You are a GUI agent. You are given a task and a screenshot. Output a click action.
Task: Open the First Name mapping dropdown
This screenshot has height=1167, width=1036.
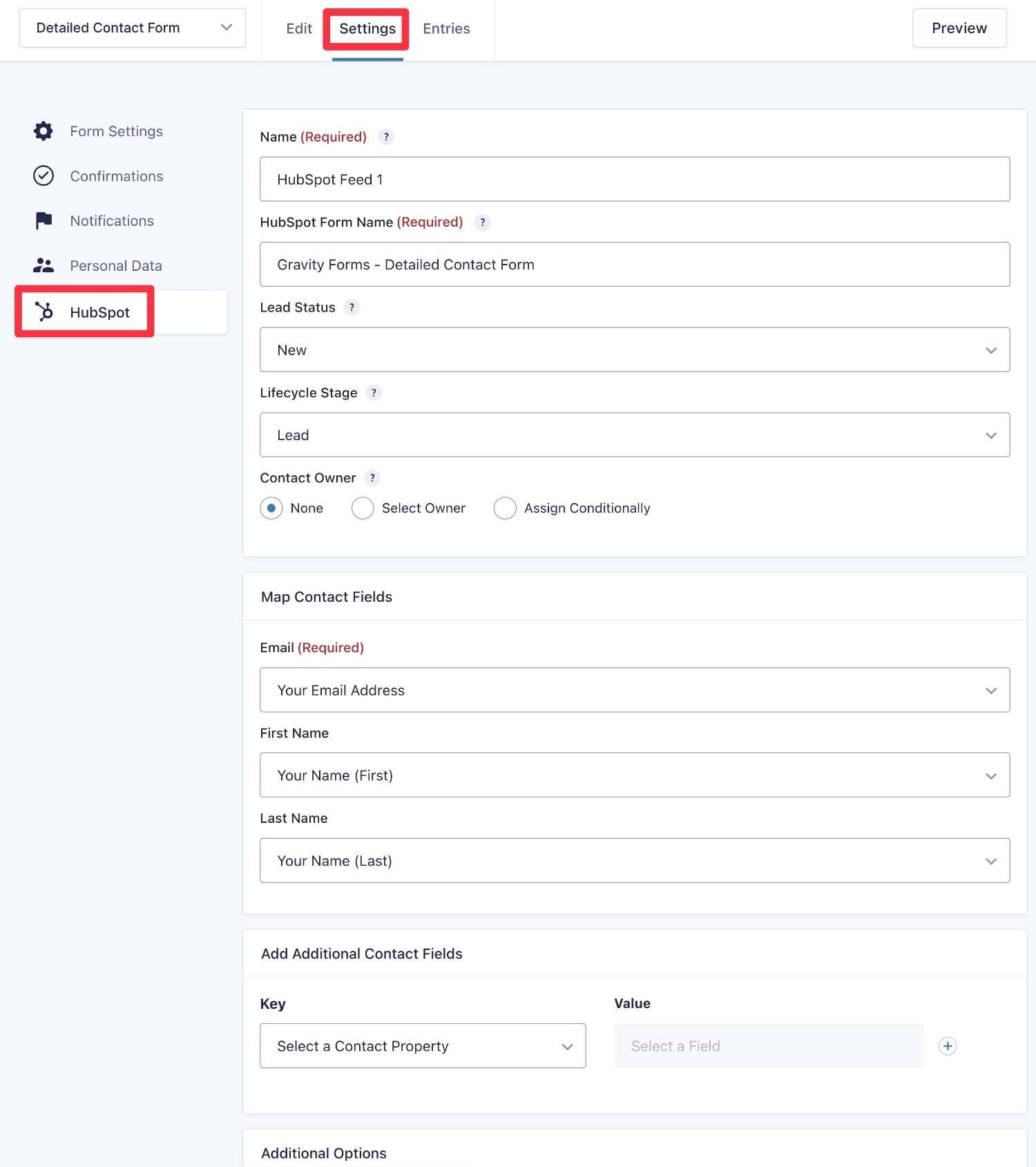pyautogui.click(x=635, y=775)
